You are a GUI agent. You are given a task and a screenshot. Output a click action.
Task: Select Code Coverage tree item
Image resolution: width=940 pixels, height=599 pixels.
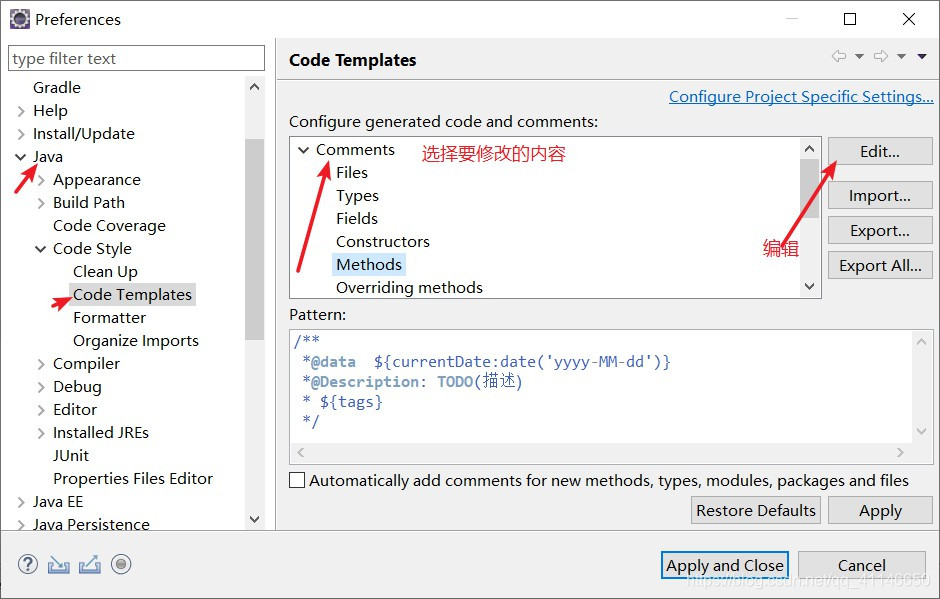pyautogui.click(x=109, y=226)
